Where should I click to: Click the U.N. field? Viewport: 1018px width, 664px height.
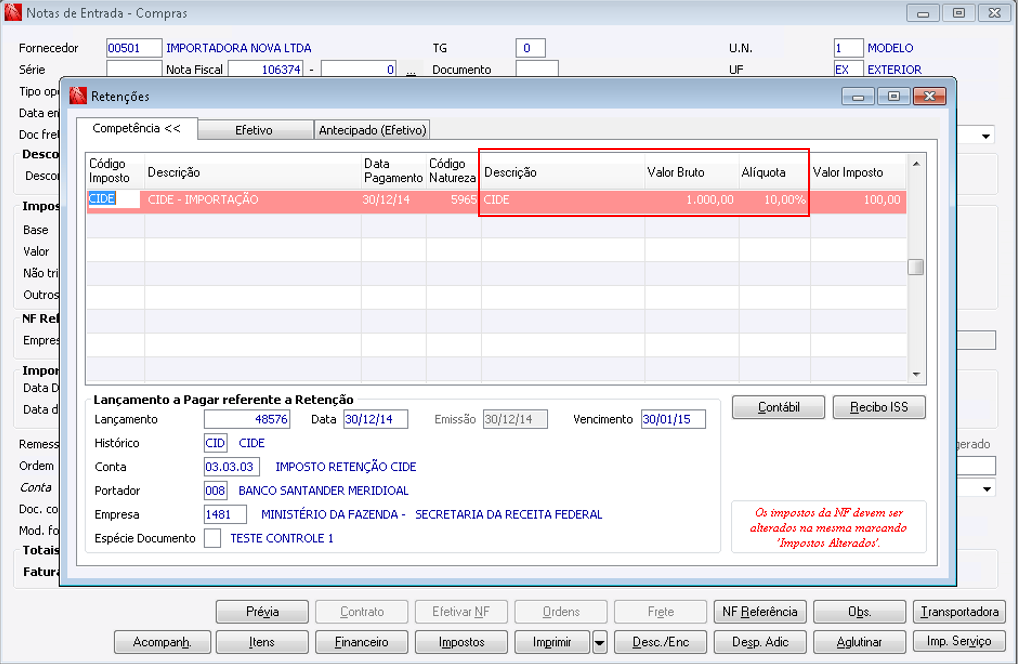click(x=849, y=48)
